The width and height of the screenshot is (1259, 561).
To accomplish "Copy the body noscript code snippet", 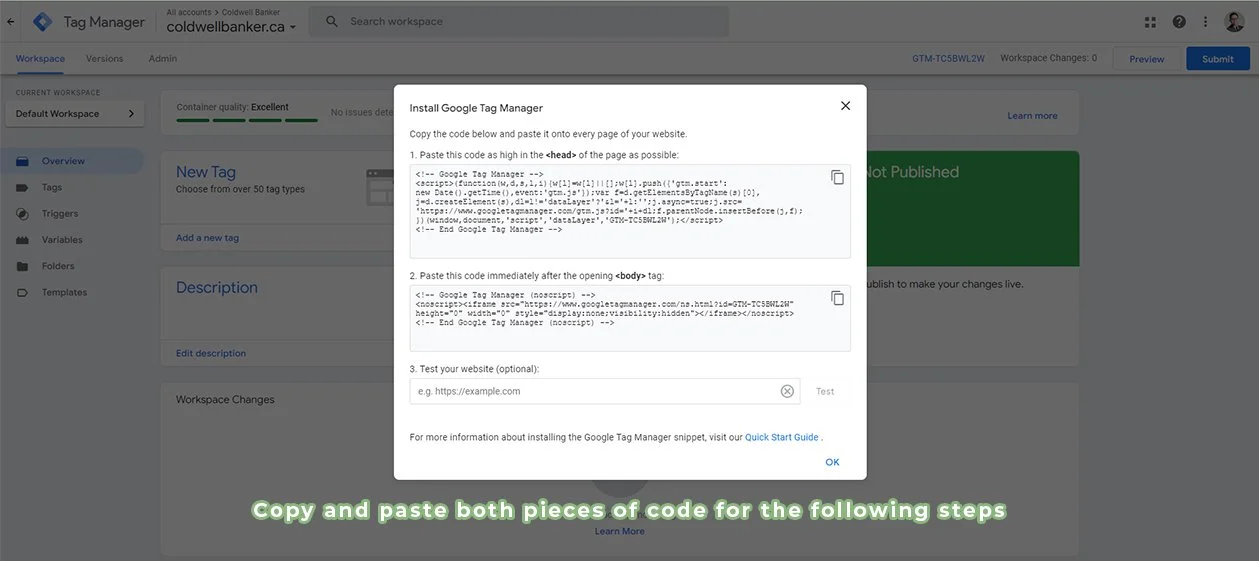I will point(837,298).
